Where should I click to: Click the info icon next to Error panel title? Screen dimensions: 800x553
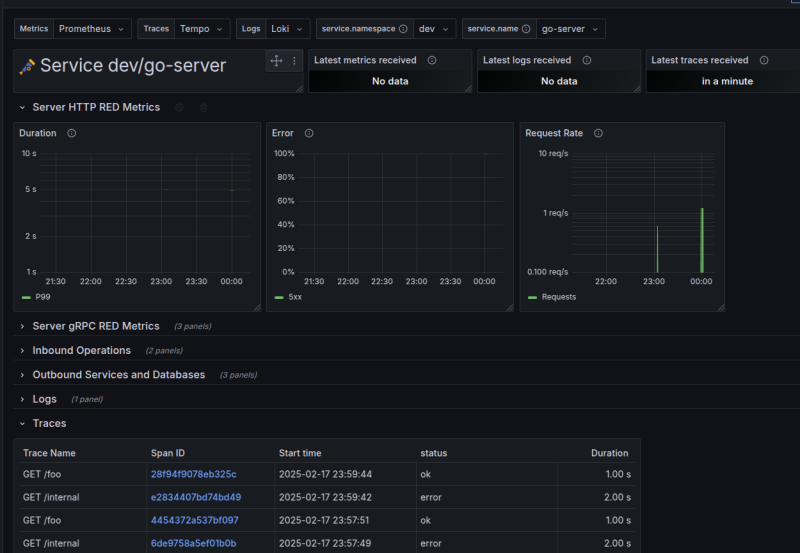pos(309,133)
